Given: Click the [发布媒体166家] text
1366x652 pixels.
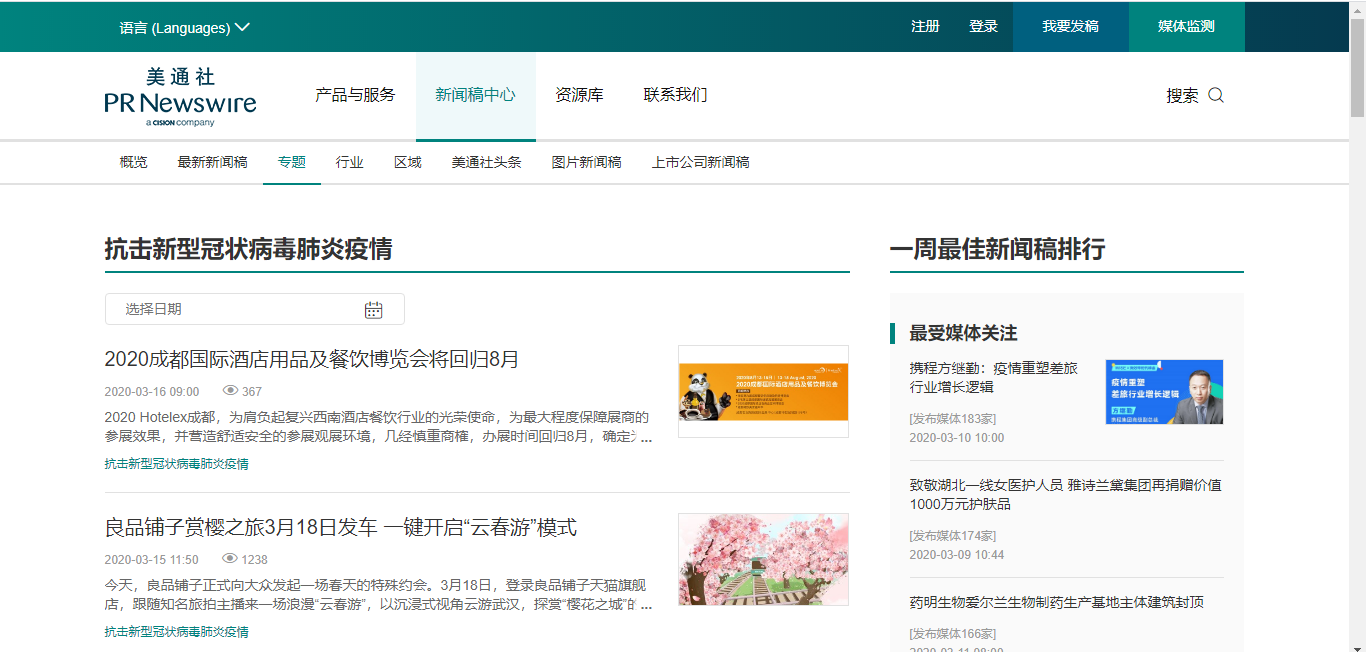Looking at the screenshot, I should tap(952, 634).
